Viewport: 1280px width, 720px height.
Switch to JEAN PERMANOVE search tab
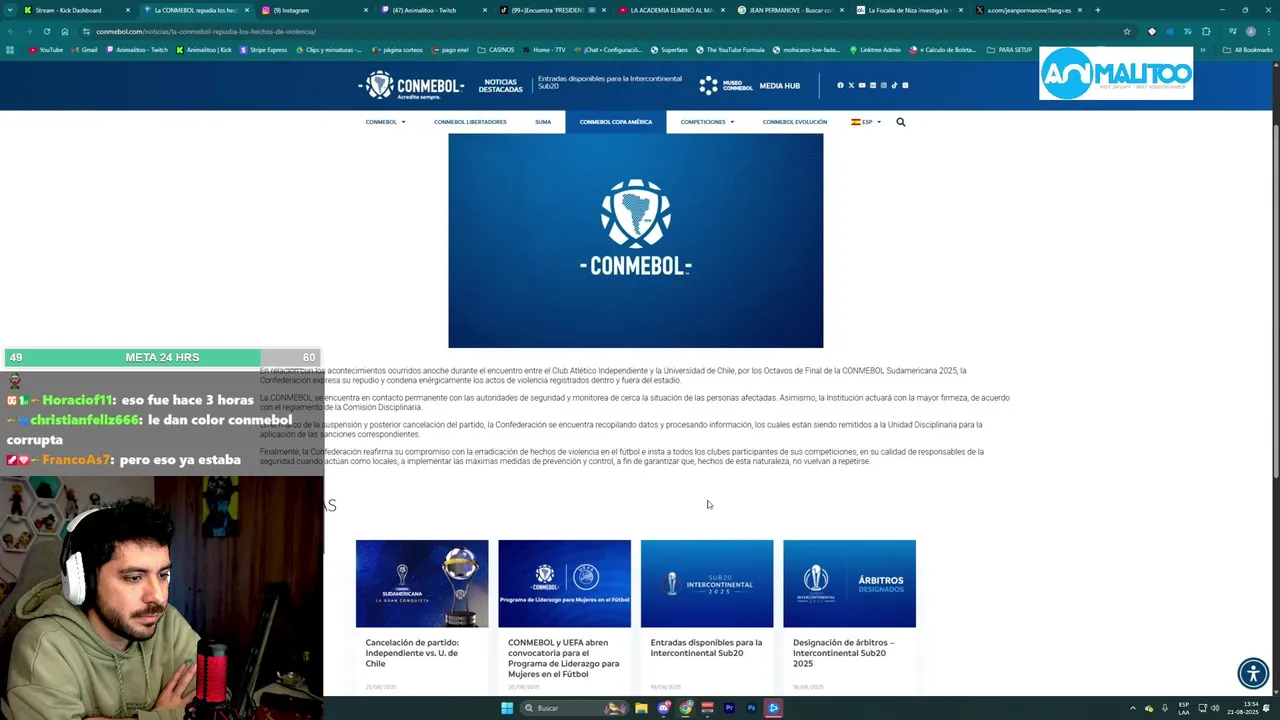pos(791,10)
